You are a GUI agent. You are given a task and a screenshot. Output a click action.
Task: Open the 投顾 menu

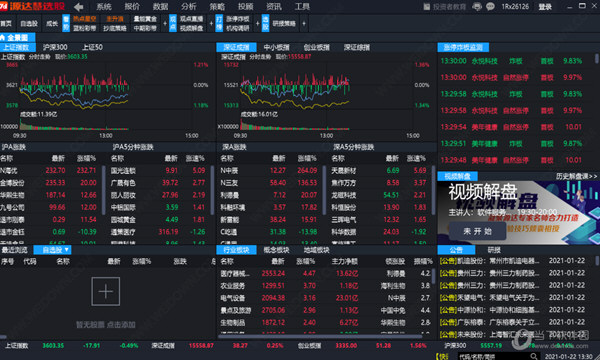pyautogui.click(x=245, y=7)
